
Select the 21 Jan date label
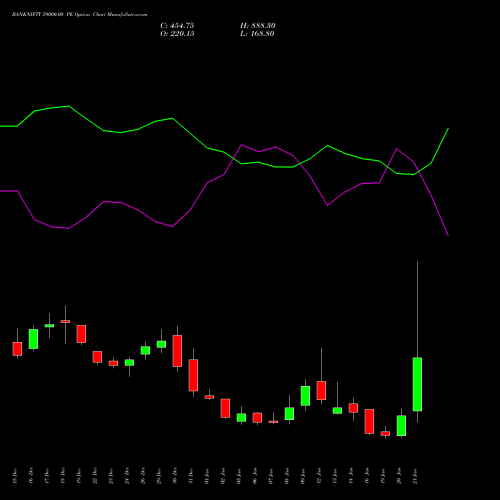pyautogui.click(x=415, y=476)
